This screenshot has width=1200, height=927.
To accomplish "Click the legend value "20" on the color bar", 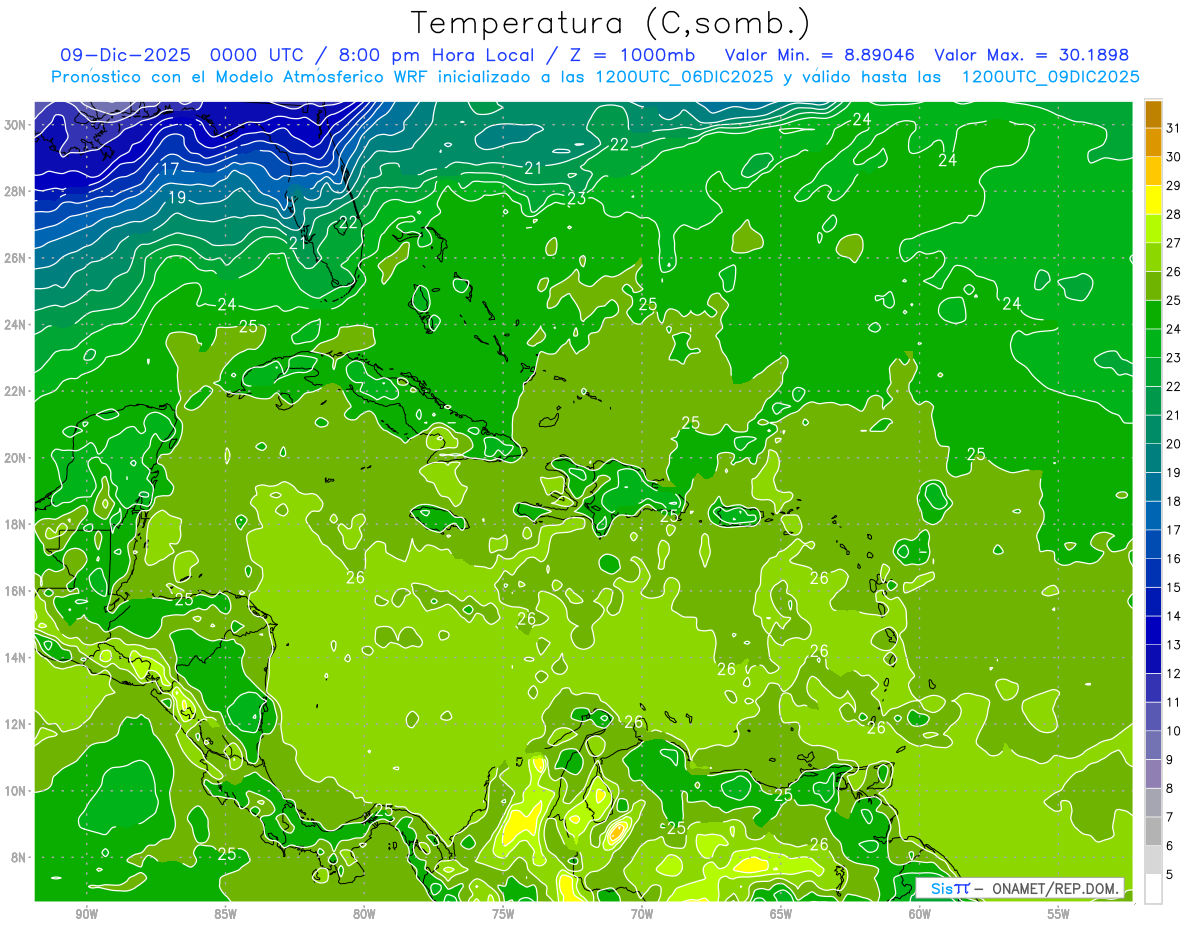I will pos(1174,444).
